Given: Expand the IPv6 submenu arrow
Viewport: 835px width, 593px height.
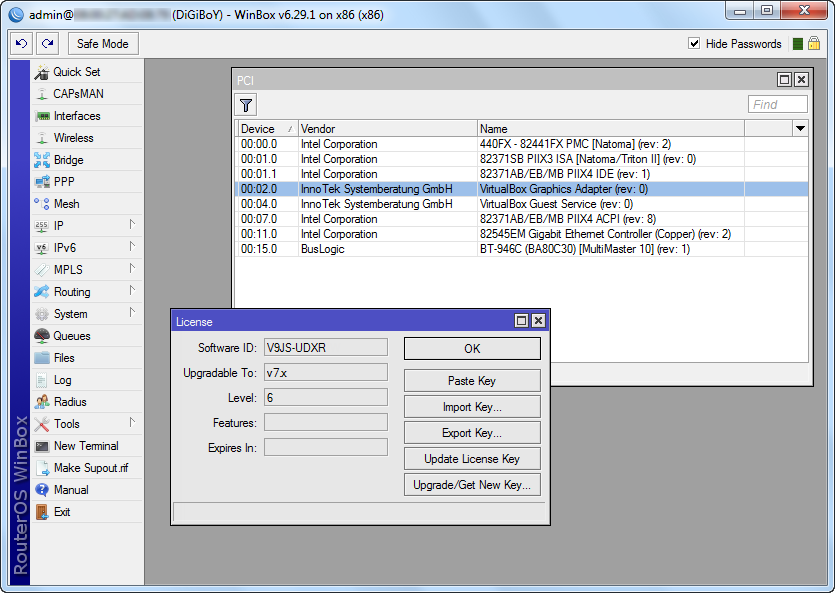Looking at the screenshot, I should (x=132, y=246).
